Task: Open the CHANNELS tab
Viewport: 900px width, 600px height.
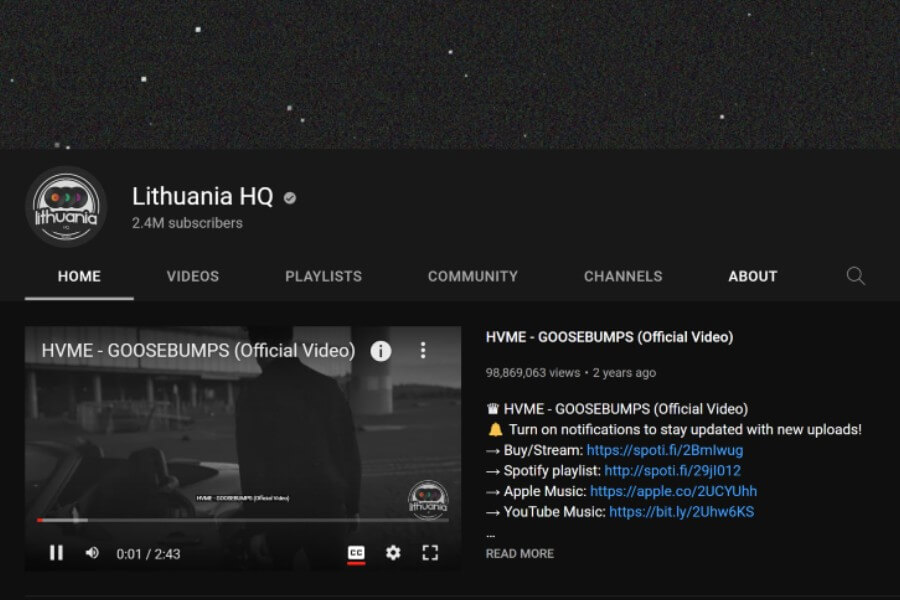Action: (623, 276)
